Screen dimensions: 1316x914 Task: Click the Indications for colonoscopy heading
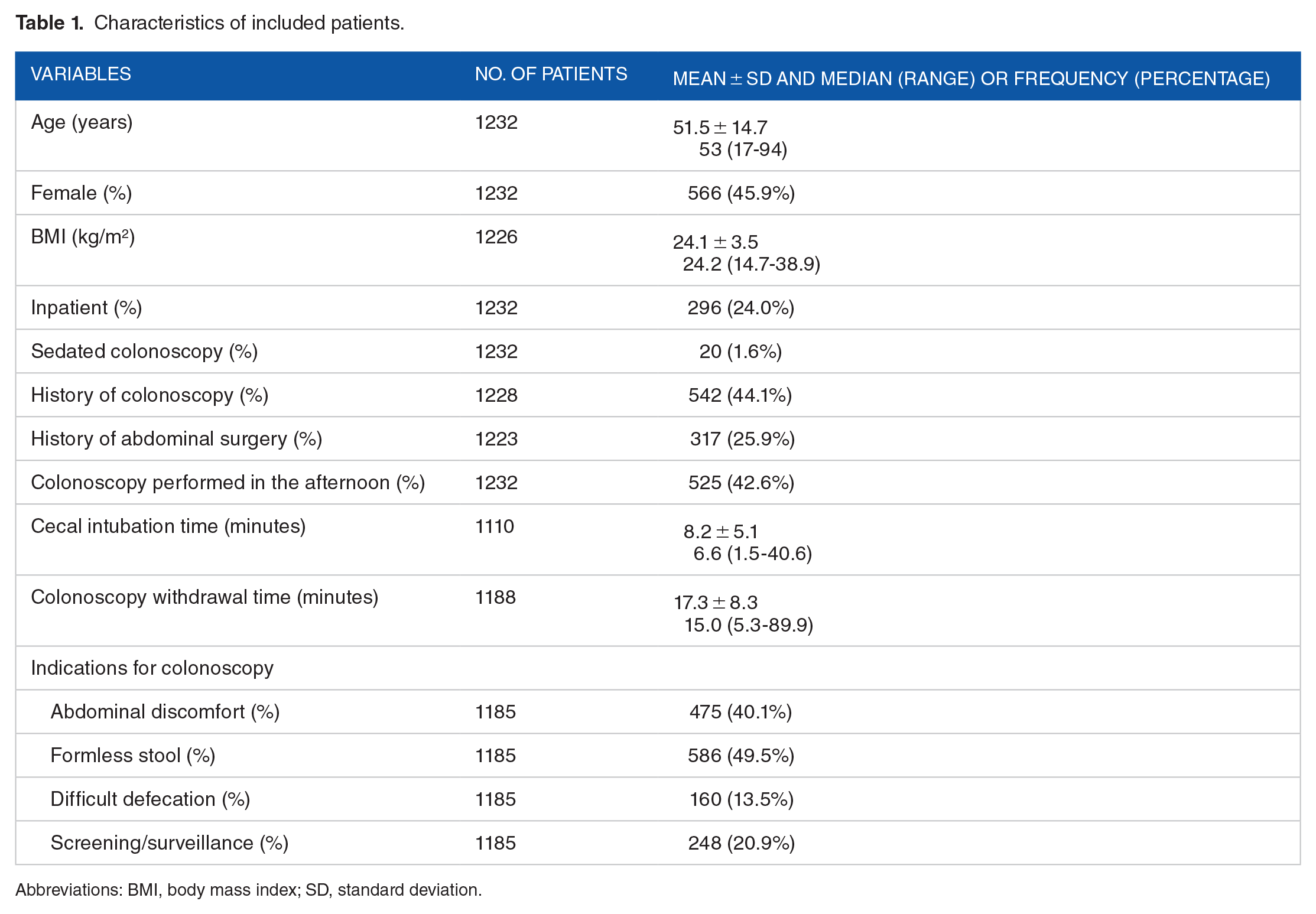coord(152,668)
